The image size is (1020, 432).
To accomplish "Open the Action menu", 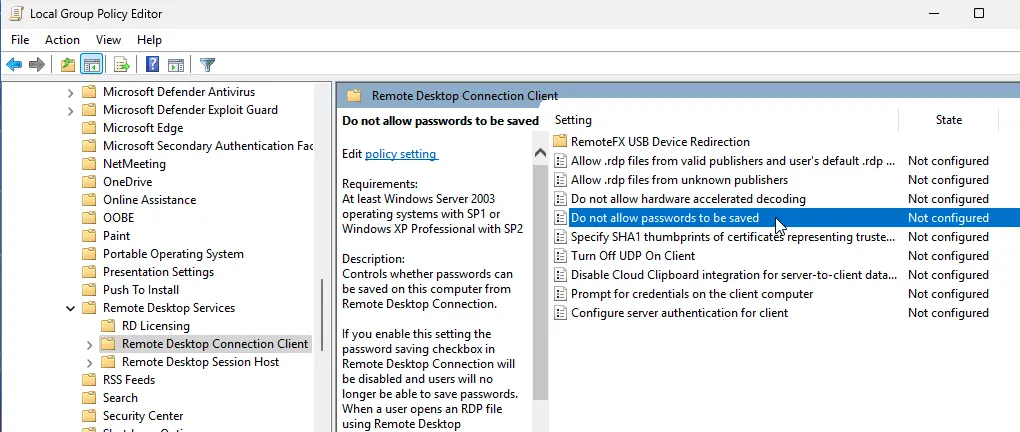I will 62,40.
